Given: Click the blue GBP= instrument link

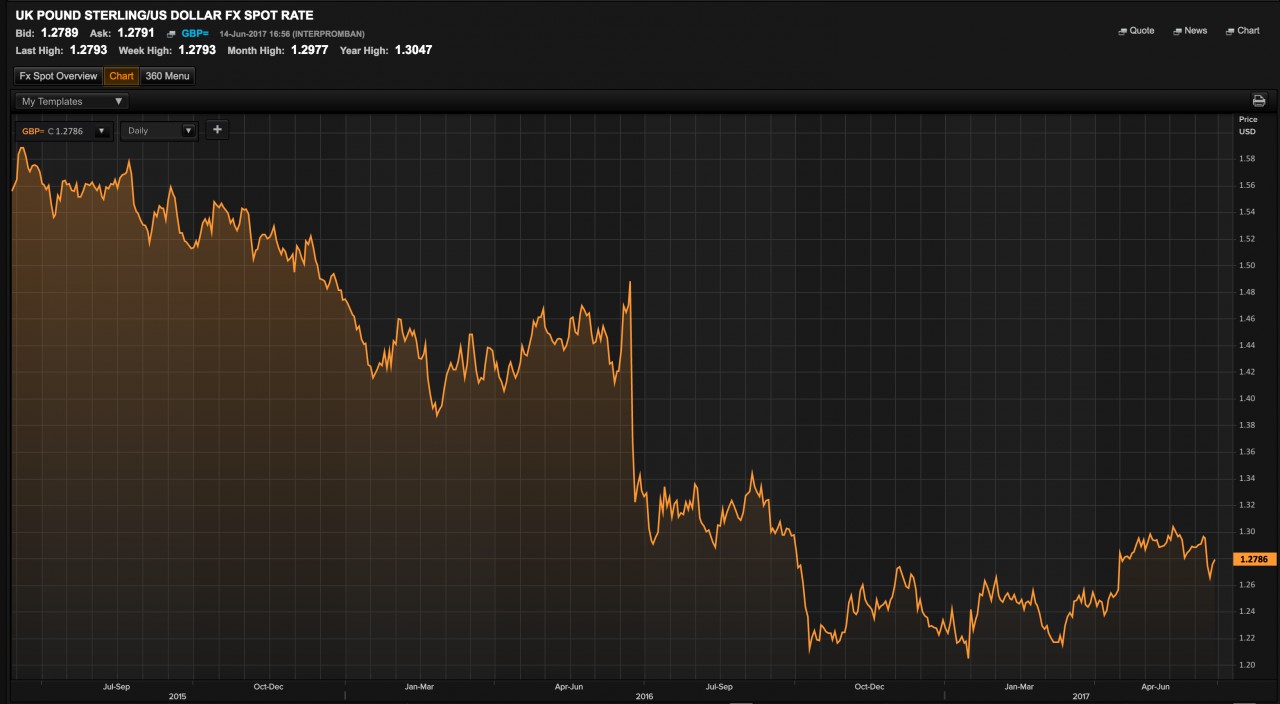Looking at the screenshot, I should pyautogui.click(x=195, y=33).
